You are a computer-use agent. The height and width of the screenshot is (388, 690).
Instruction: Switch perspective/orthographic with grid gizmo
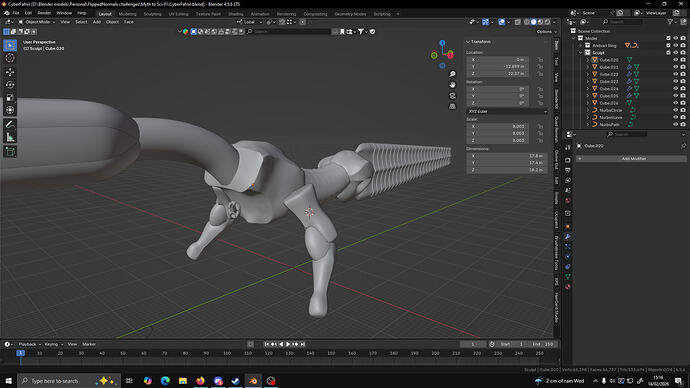[x=452, y=106]
